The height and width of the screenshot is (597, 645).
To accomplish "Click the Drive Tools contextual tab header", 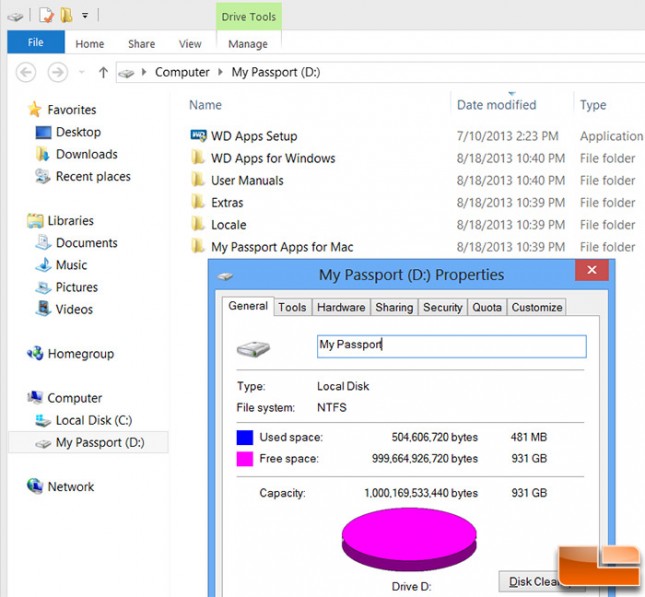I will tap(249, 17).
